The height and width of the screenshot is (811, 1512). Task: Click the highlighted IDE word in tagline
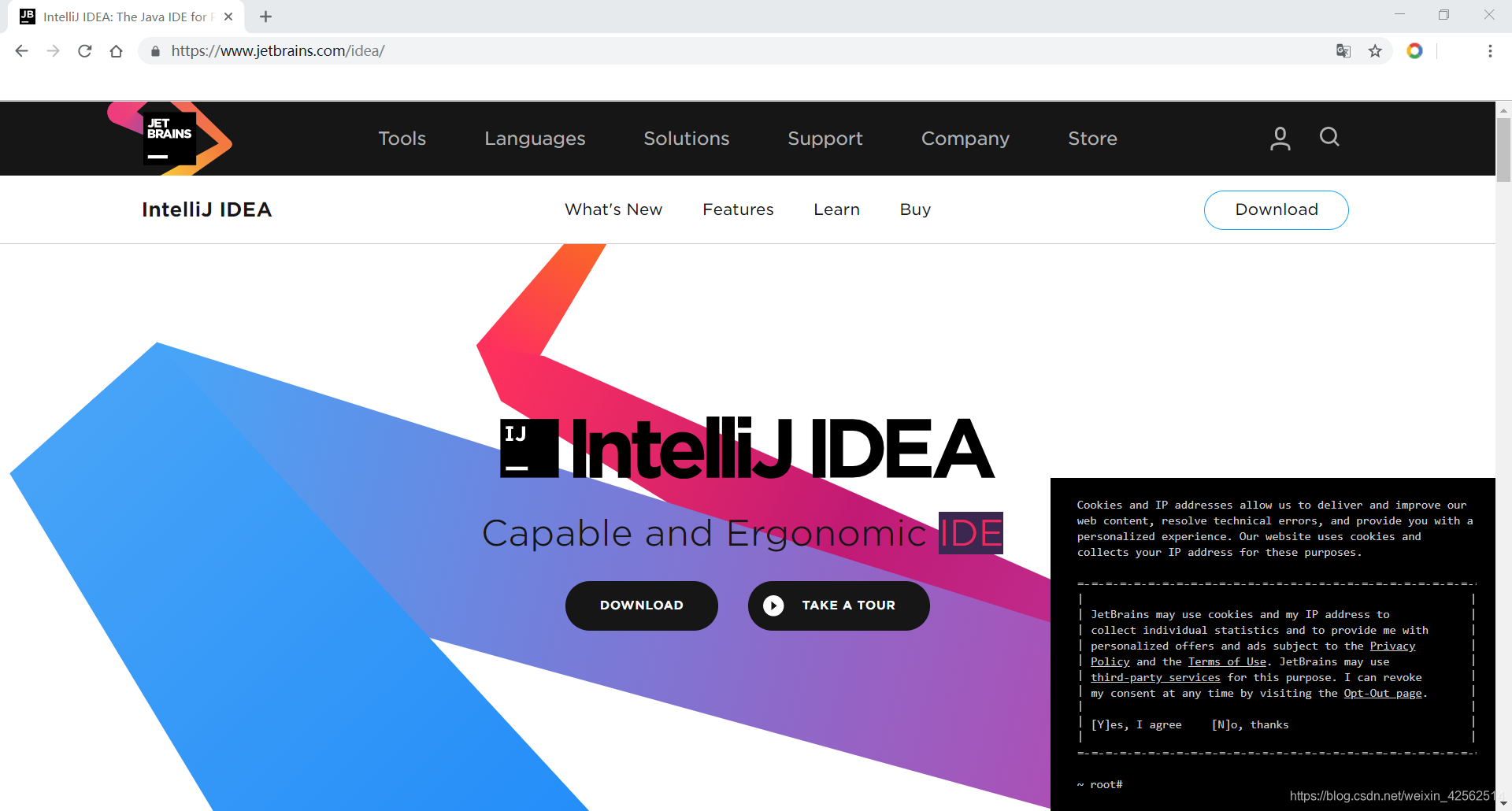(x=971, y=533)
